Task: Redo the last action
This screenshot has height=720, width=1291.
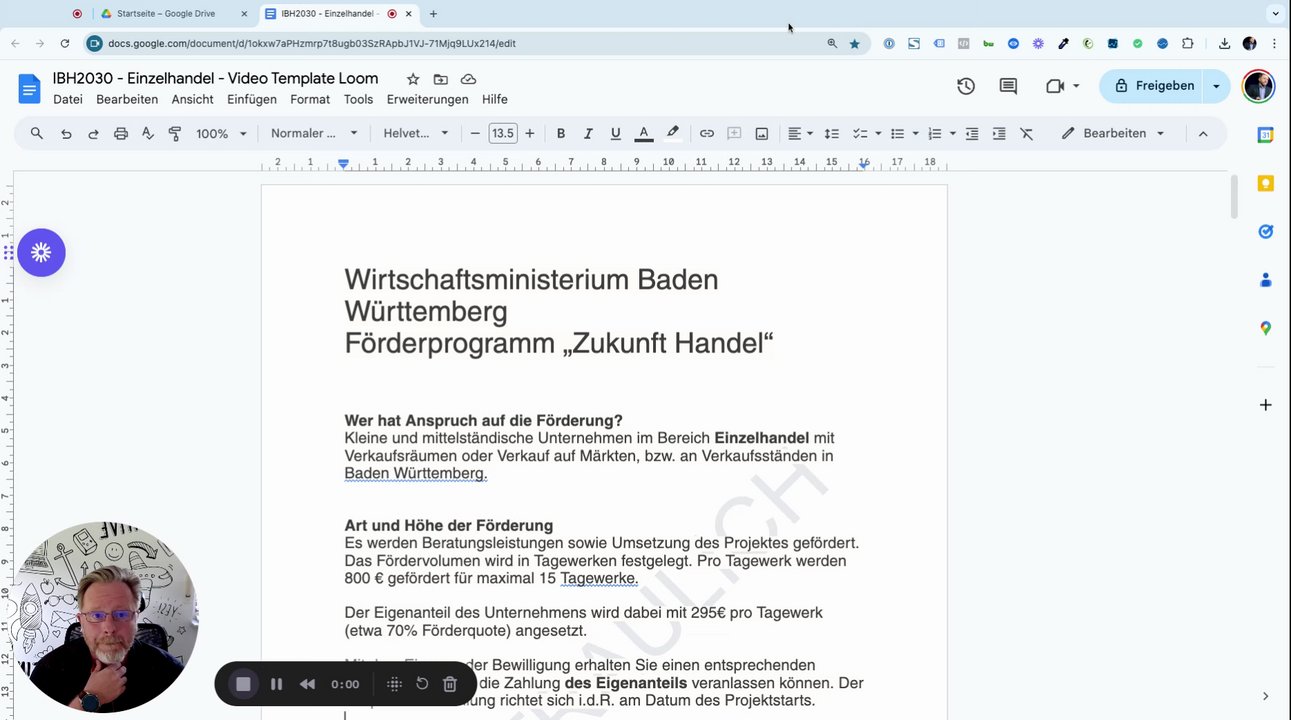Action: [x=93, y=133]
